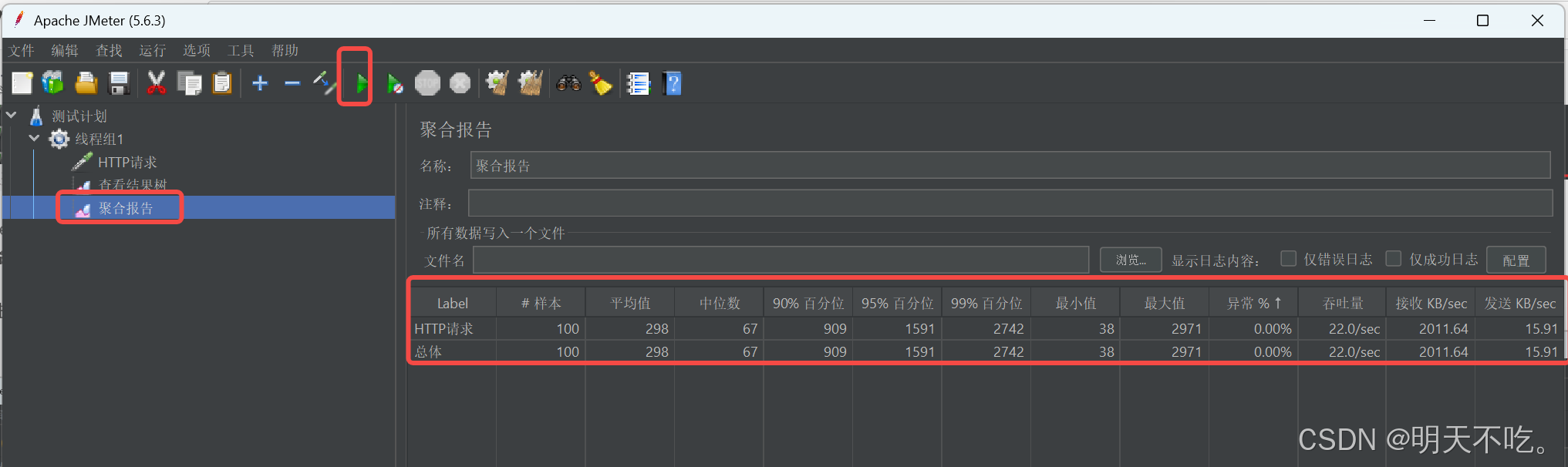Screen dimensions: 1568x467
Task: Click the Clear results broom icon
Action: pos(497,83)
